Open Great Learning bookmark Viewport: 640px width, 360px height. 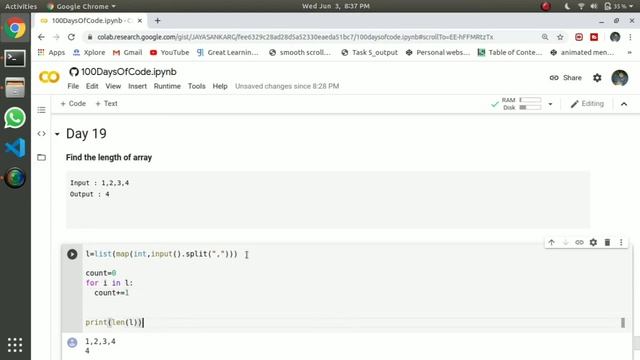[x=227, y=52]
